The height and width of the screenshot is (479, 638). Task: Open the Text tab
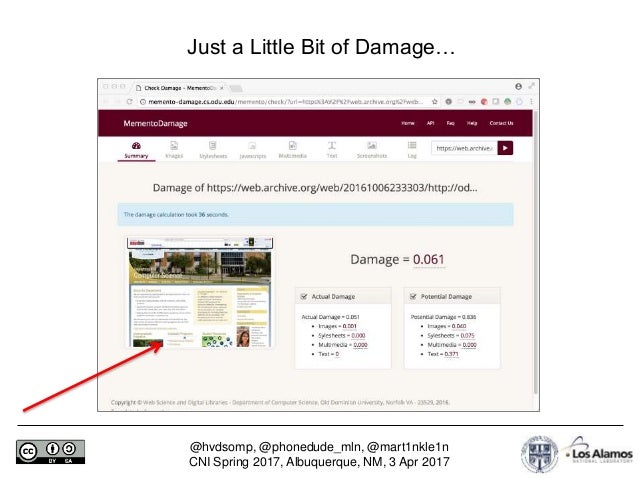click(332, 150)
